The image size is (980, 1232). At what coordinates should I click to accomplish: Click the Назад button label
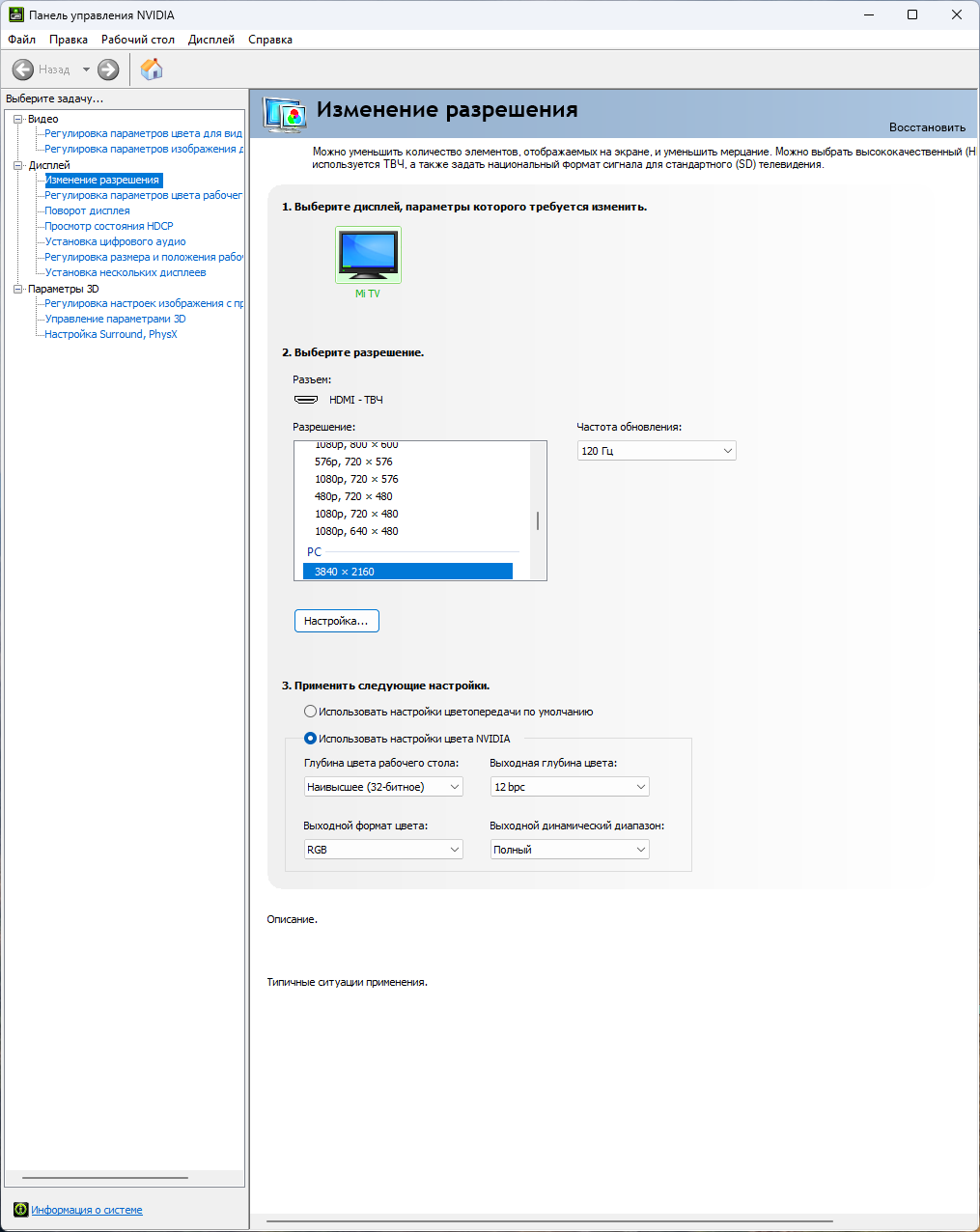point(54,70)
